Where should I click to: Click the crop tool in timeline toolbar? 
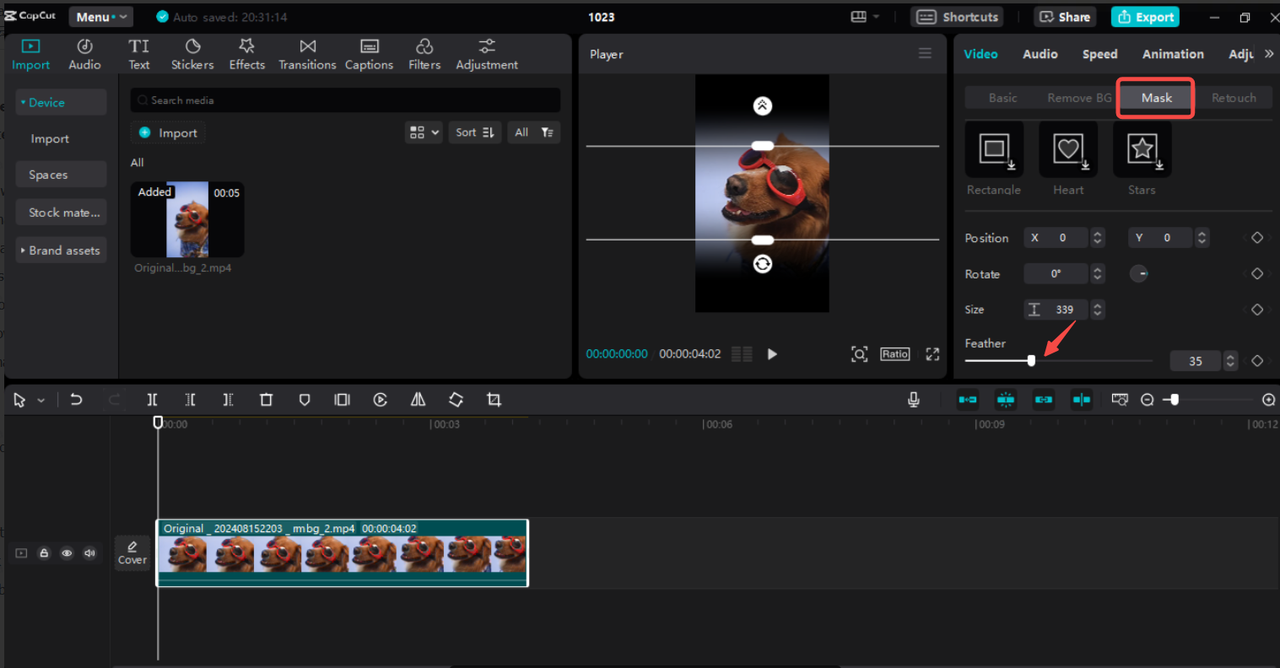494,400
